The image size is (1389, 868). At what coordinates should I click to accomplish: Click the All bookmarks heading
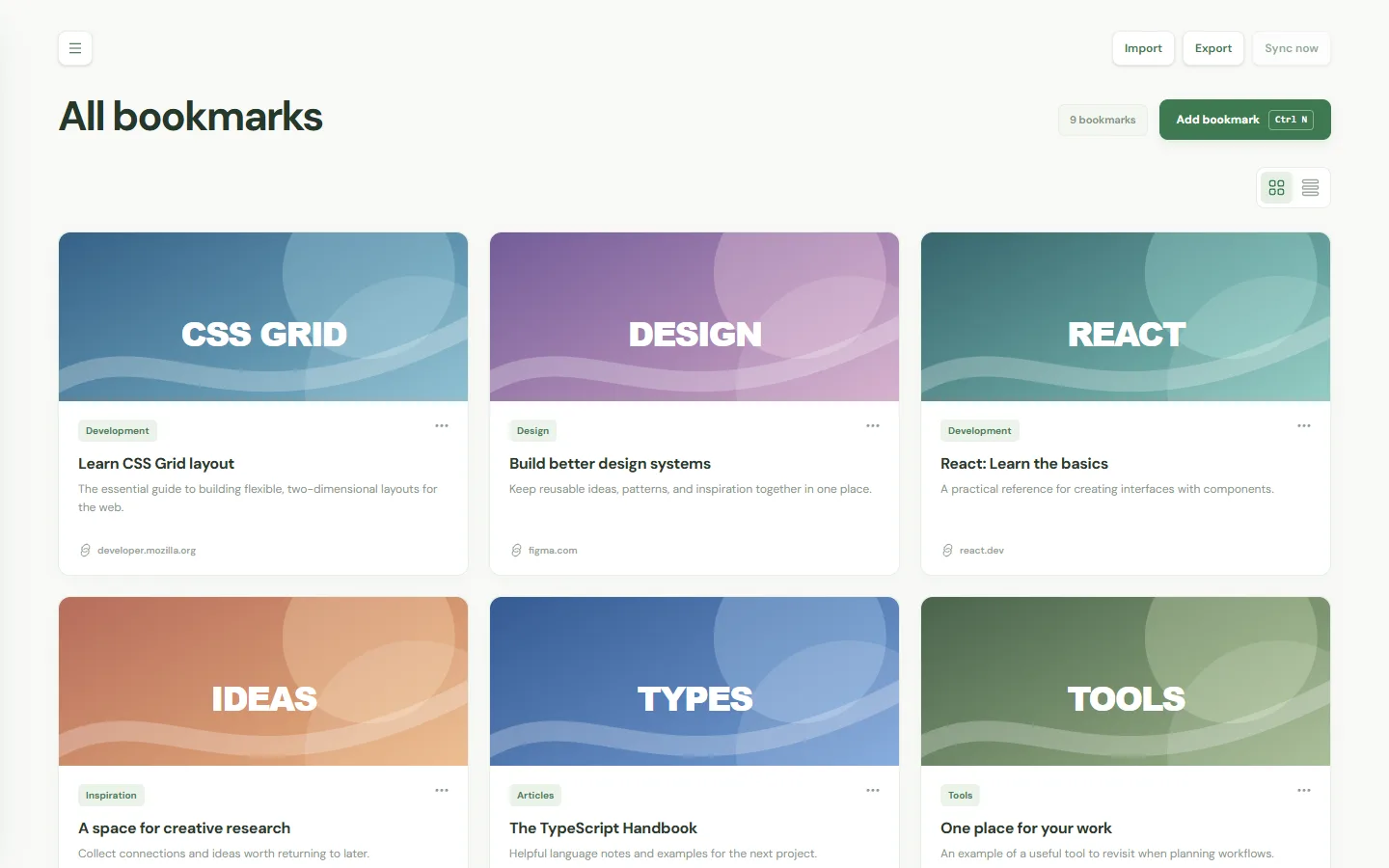[x=191, y=117]
